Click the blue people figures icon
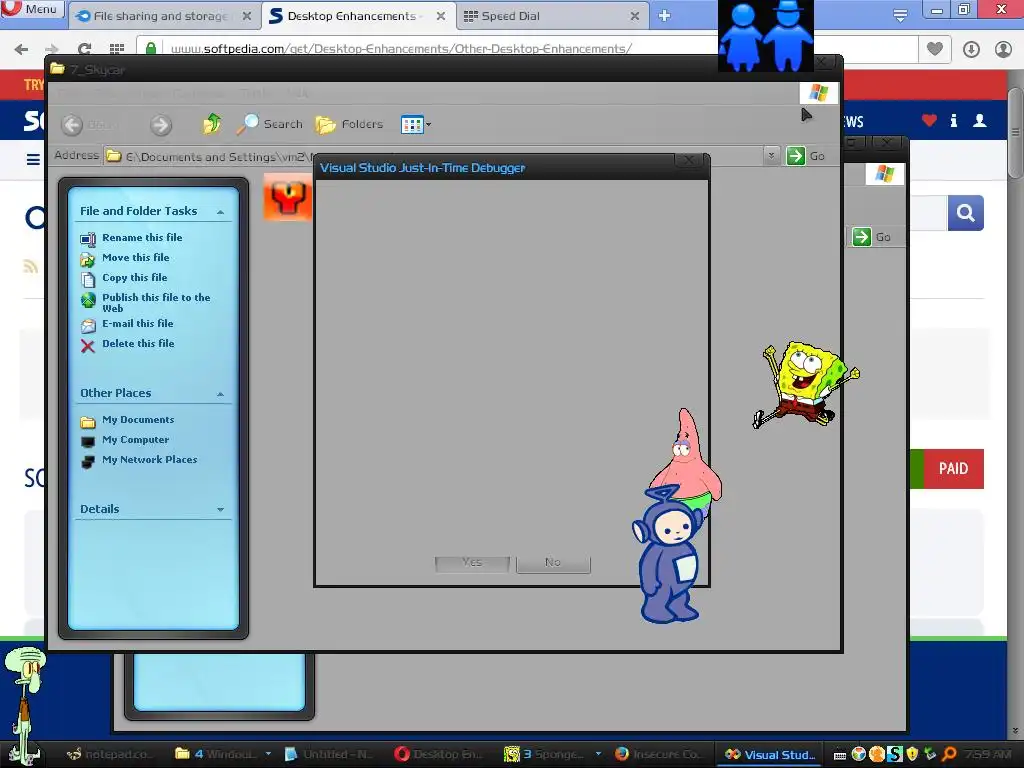The height and width of the screenshot is (768, 1024). [x=766, y=36]
